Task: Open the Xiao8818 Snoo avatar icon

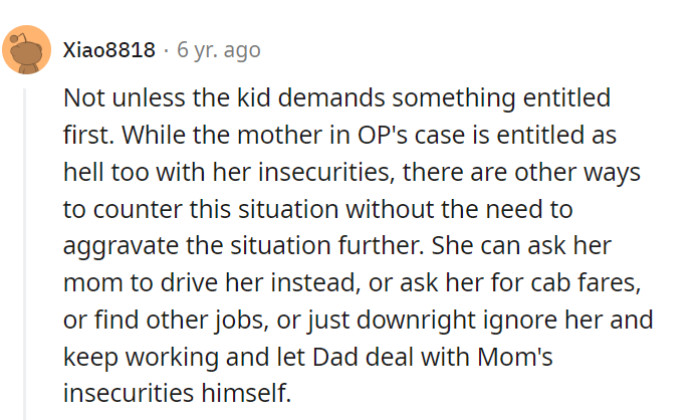Action: (x=27, y=50)
